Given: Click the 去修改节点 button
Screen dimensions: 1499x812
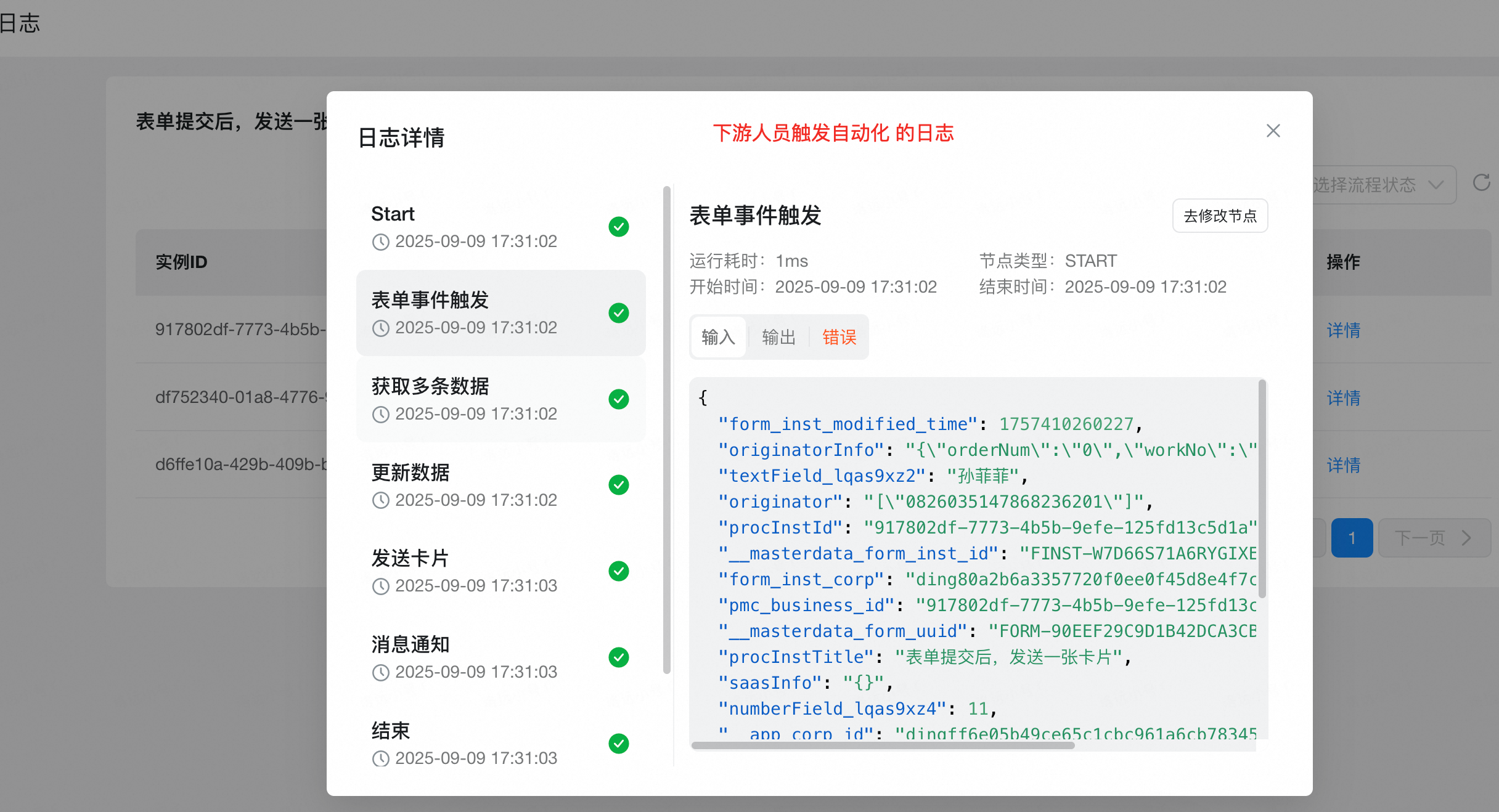Looking at the screenshot, I should (1219, 216).
